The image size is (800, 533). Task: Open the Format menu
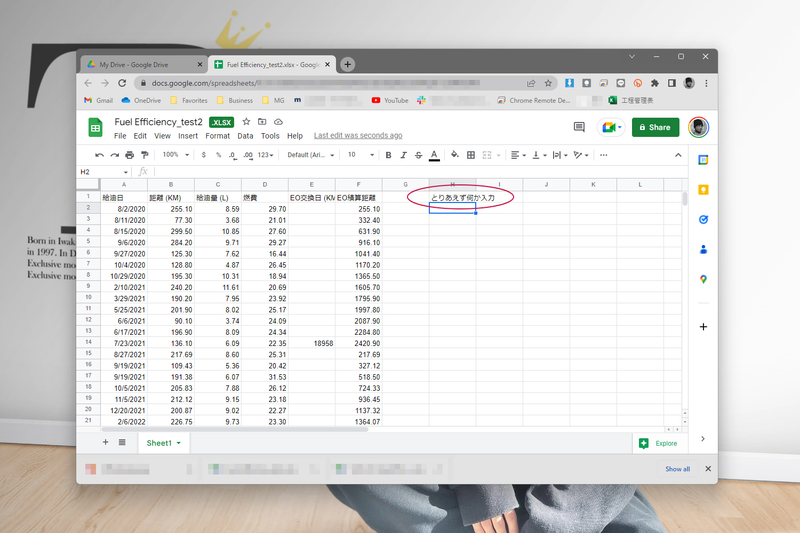[217, 136]
